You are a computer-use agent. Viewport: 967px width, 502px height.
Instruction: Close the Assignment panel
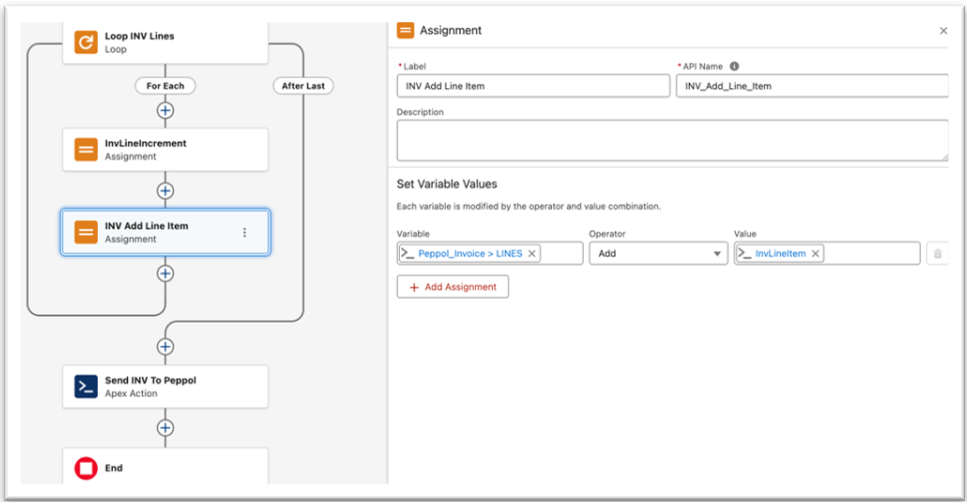[x=942, y=31]
